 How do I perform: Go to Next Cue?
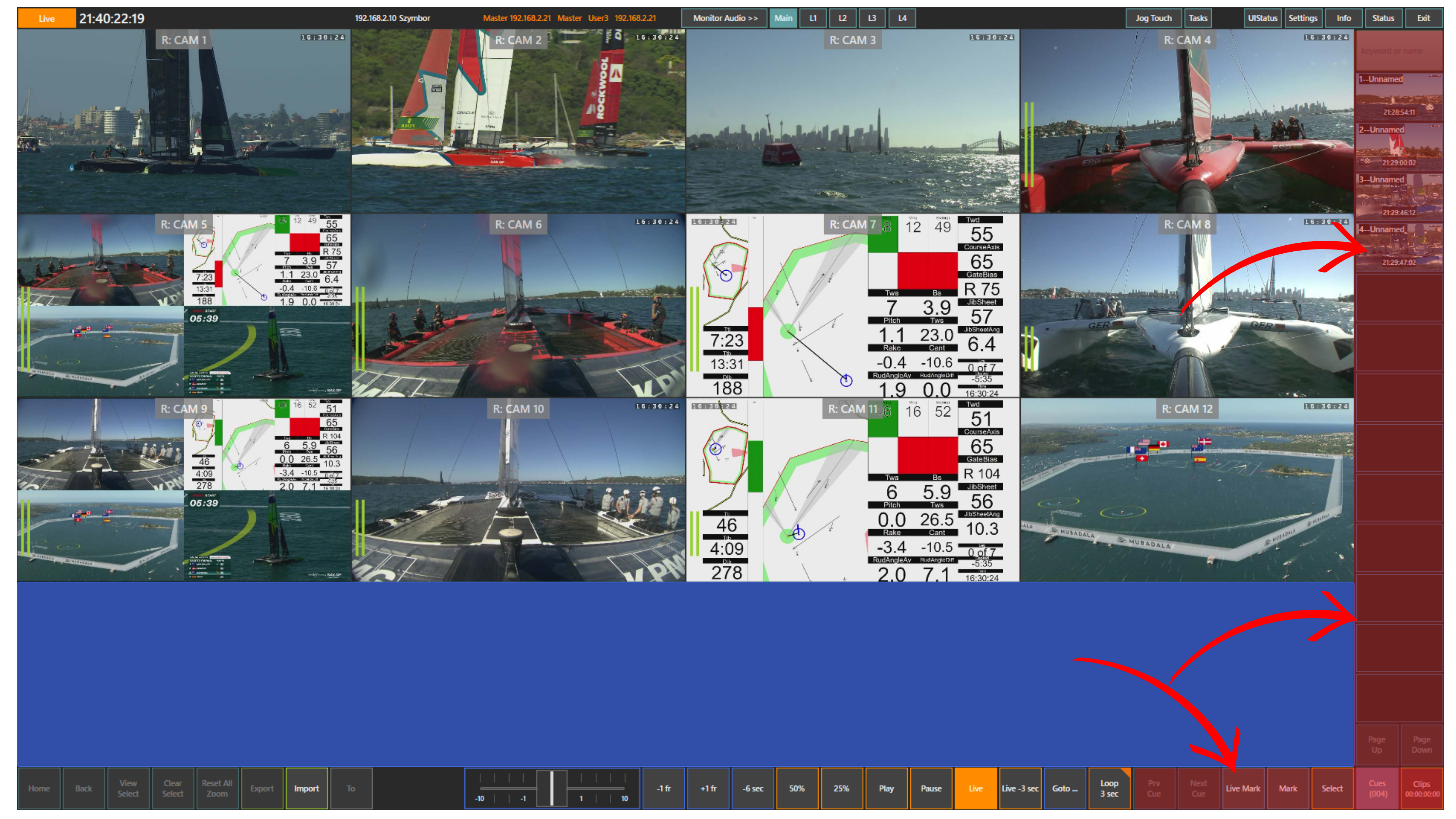pyautogui.click(x=1199, y=788)
